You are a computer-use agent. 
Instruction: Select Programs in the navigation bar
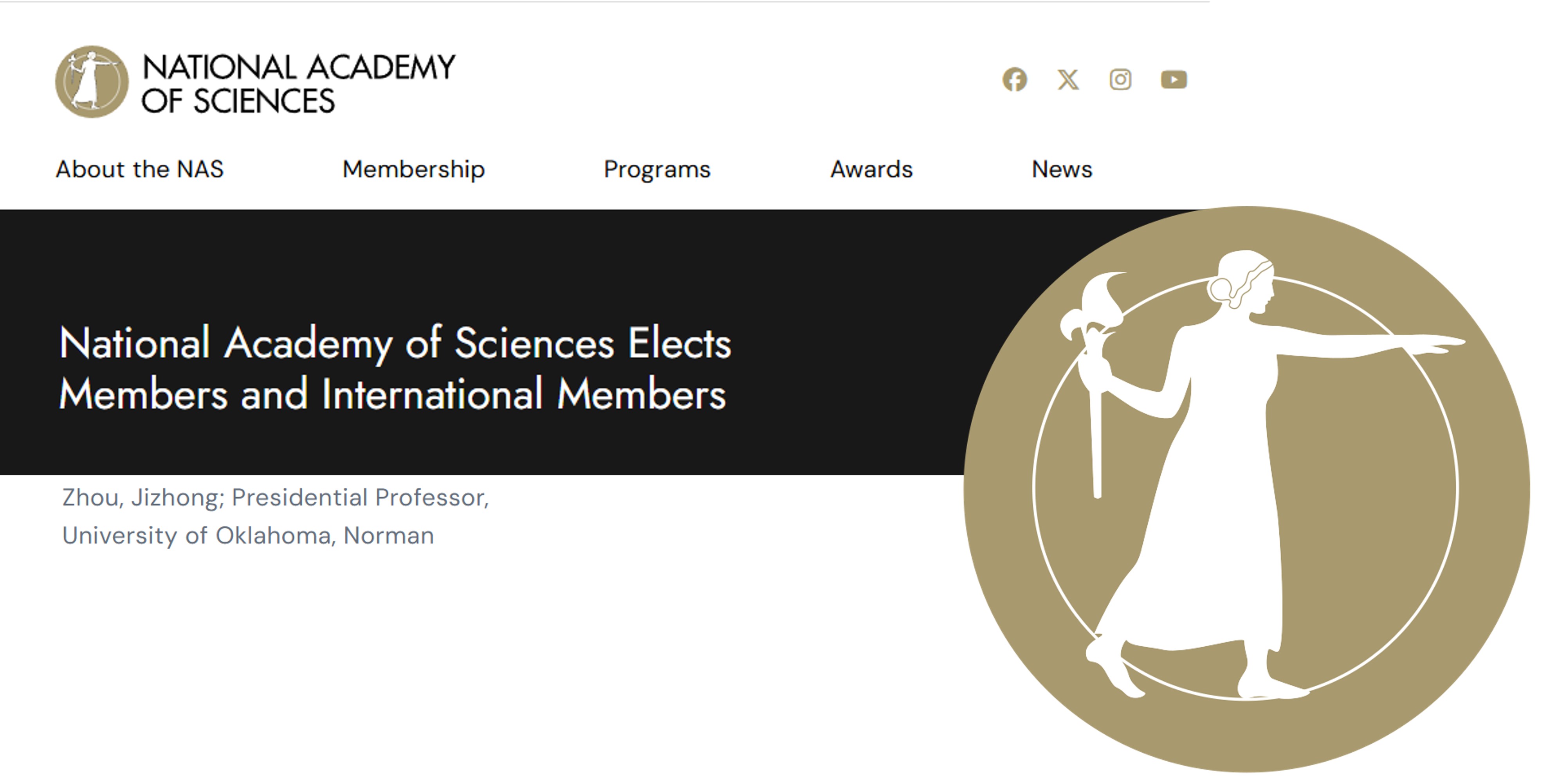(657, 169)
